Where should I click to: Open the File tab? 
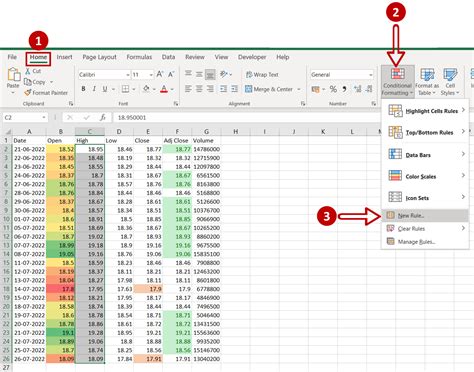(12, 57)
